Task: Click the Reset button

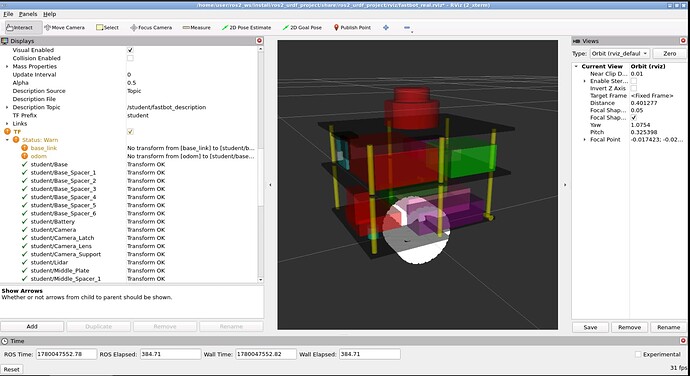Action: [11, 369]
